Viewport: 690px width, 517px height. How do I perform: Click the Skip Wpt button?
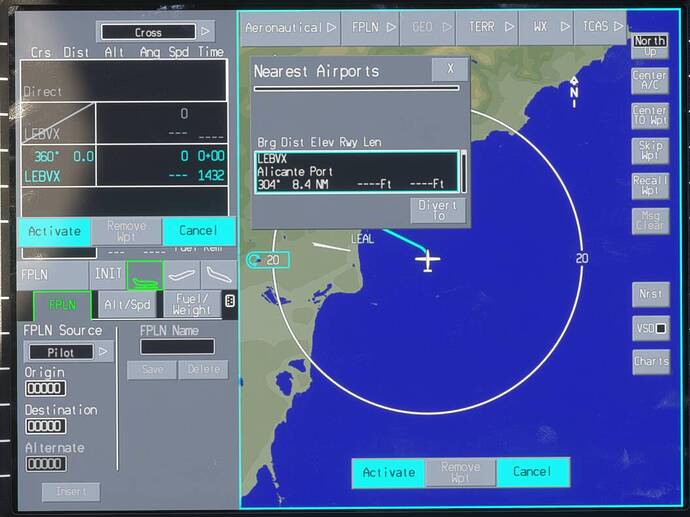(650, 151)
